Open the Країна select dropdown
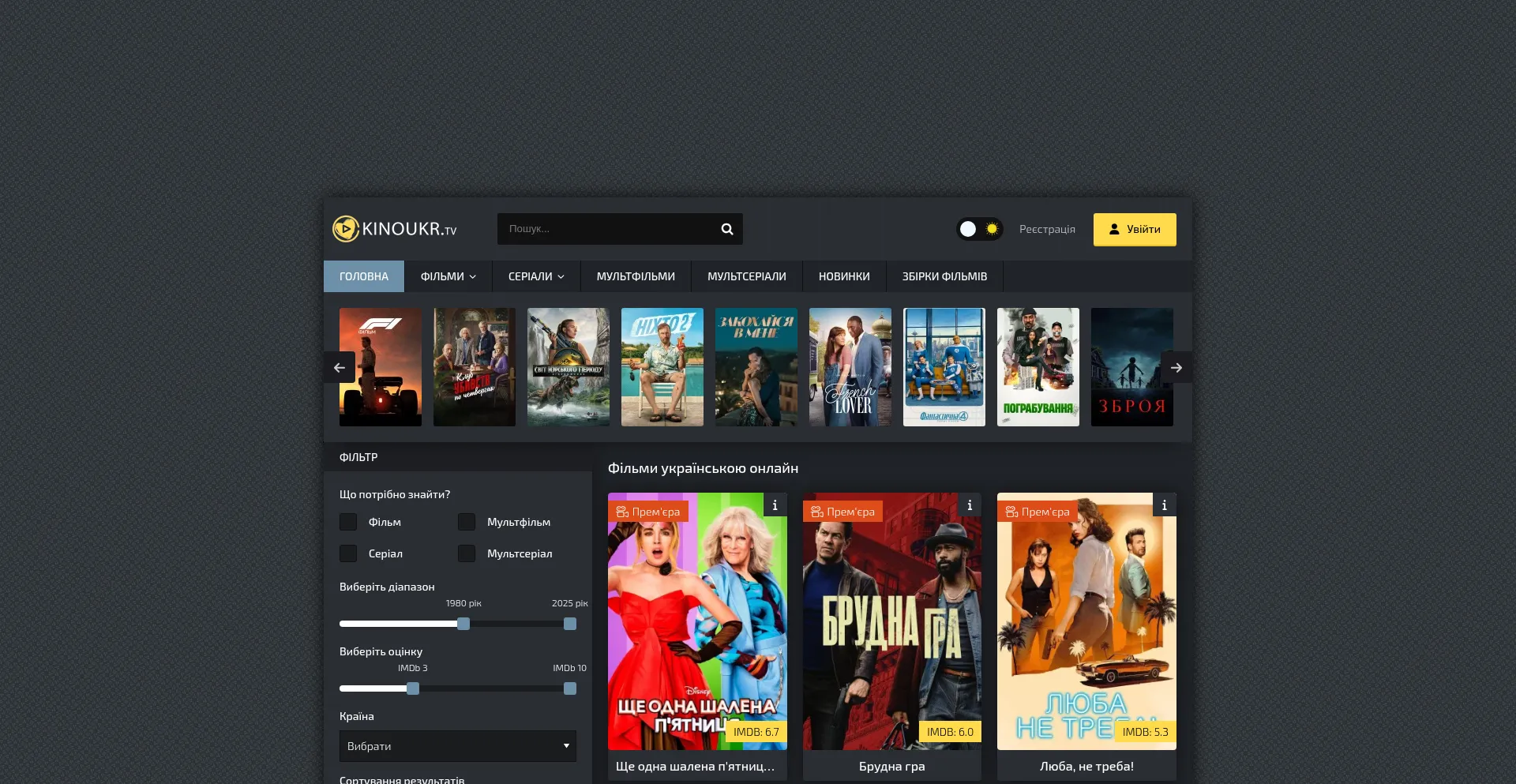1516x784 pixels. (457, 746)
